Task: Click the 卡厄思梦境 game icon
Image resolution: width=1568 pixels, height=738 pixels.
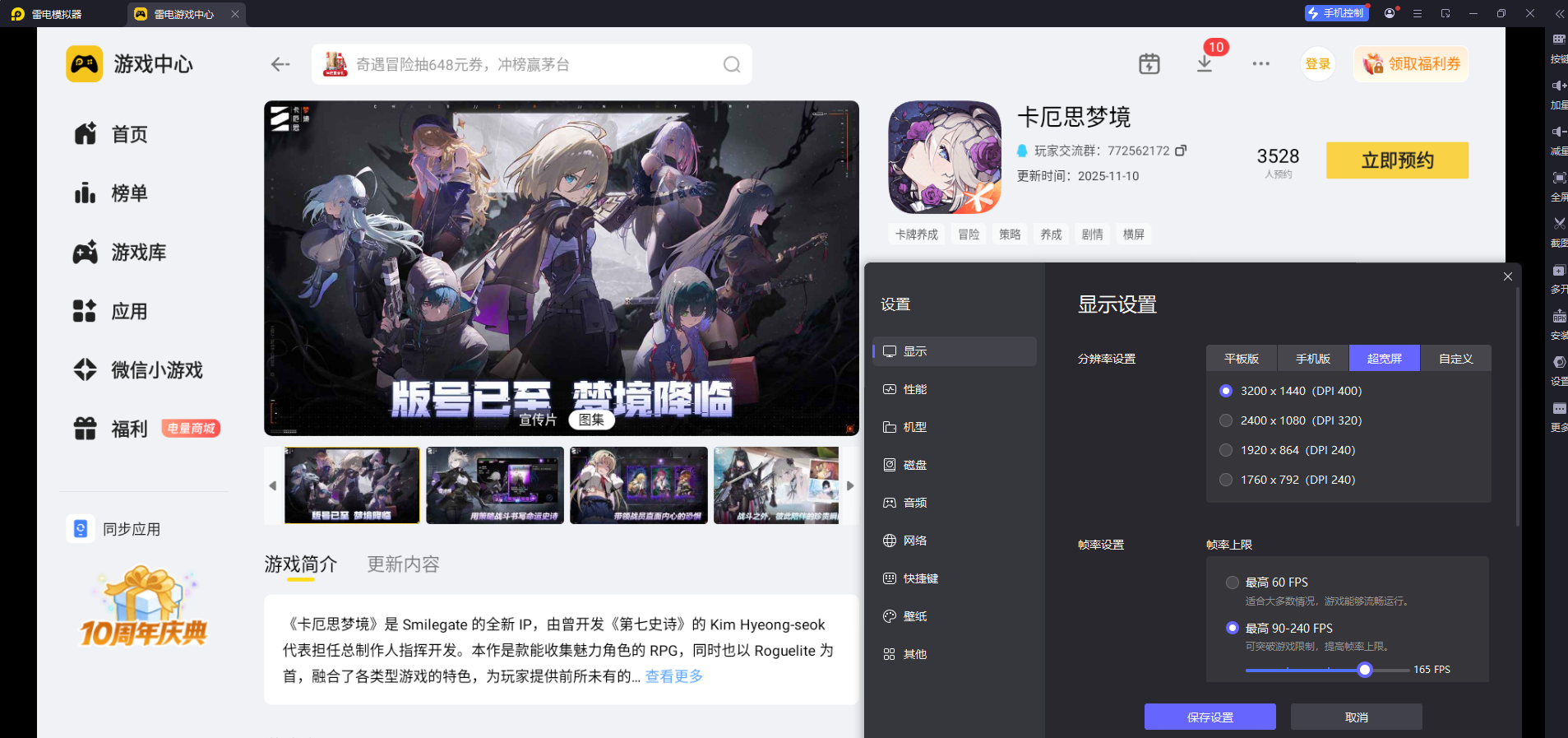Action: (945, 157)
